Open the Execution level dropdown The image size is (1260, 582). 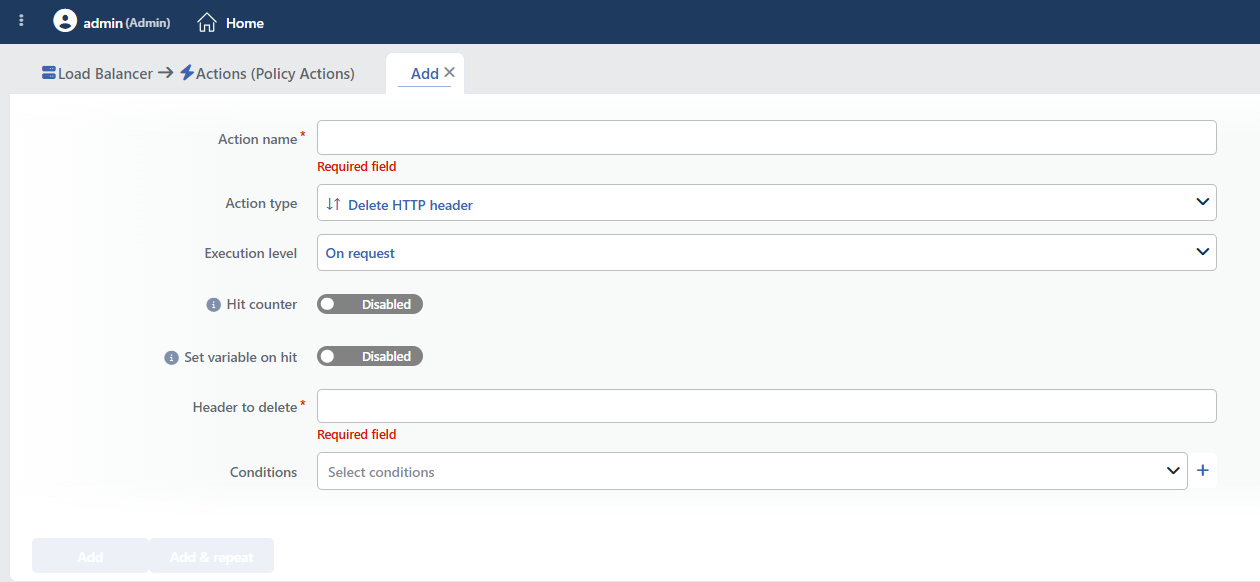point(766,253)
